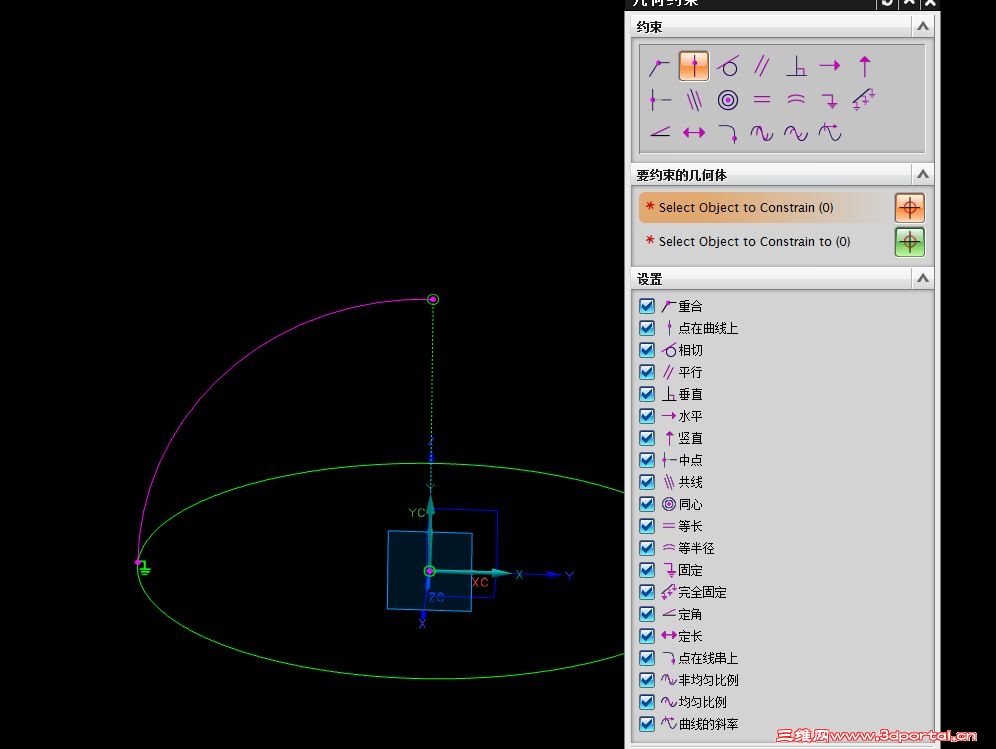Uncheck the 固定 (Fixed) checkbox
The height and width of the screenshot is (749, 996).
coord(647,570)
